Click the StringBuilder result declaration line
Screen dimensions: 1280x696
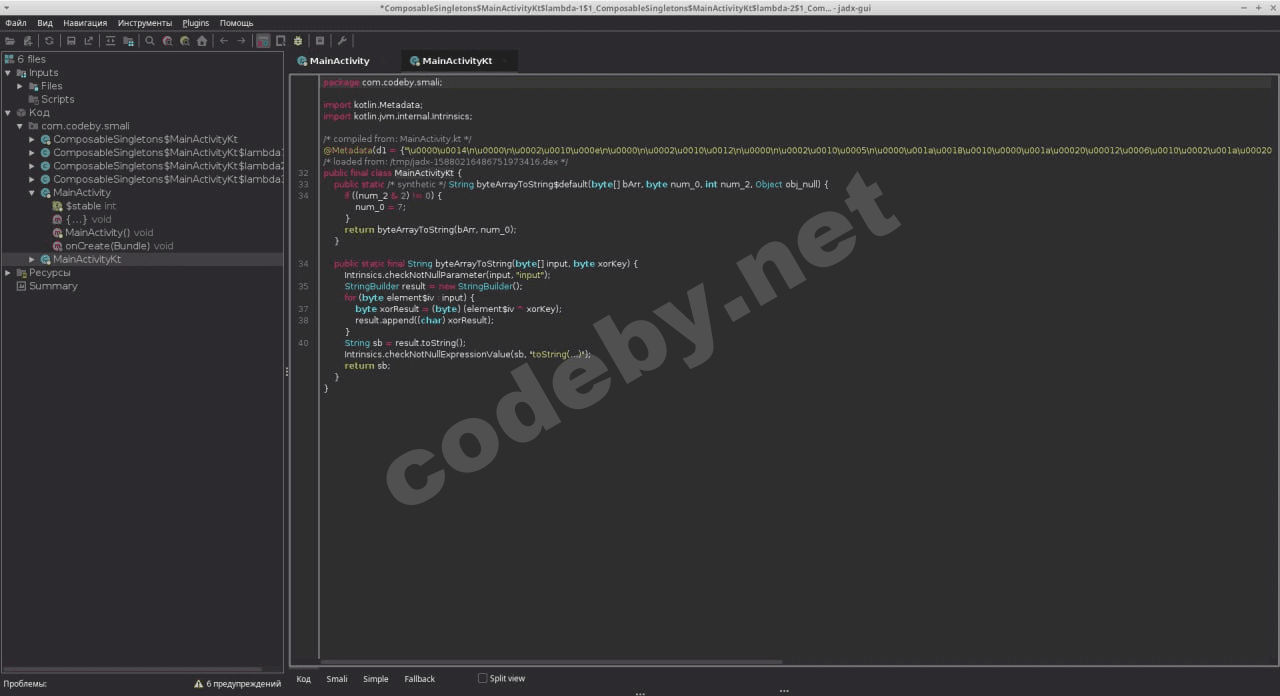(x=433, y=286)
